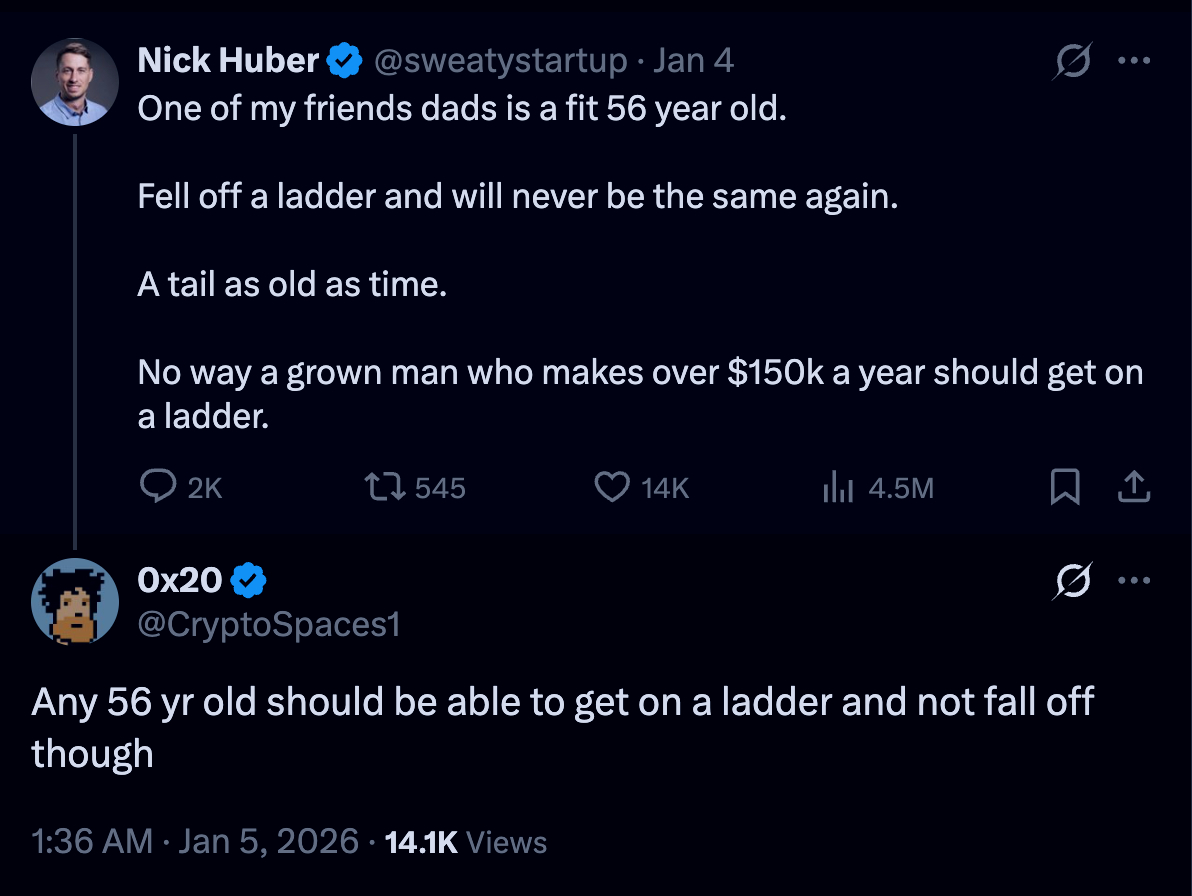Click the share icon on Nick's post
This screenshot has width=1192, height=896.
[x=1133, y=487]
